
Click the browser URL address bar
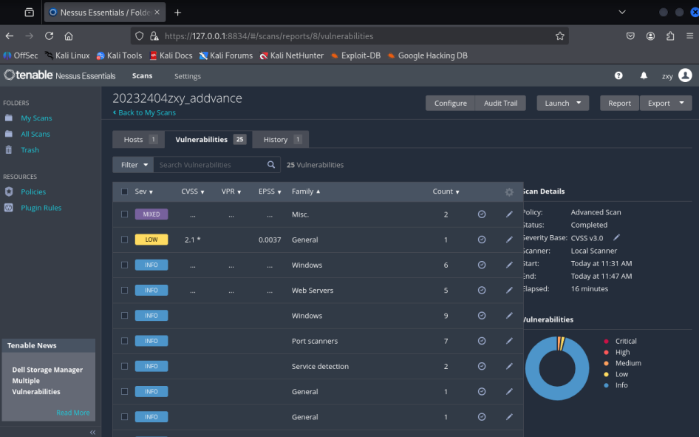click(x=348, y=36)
